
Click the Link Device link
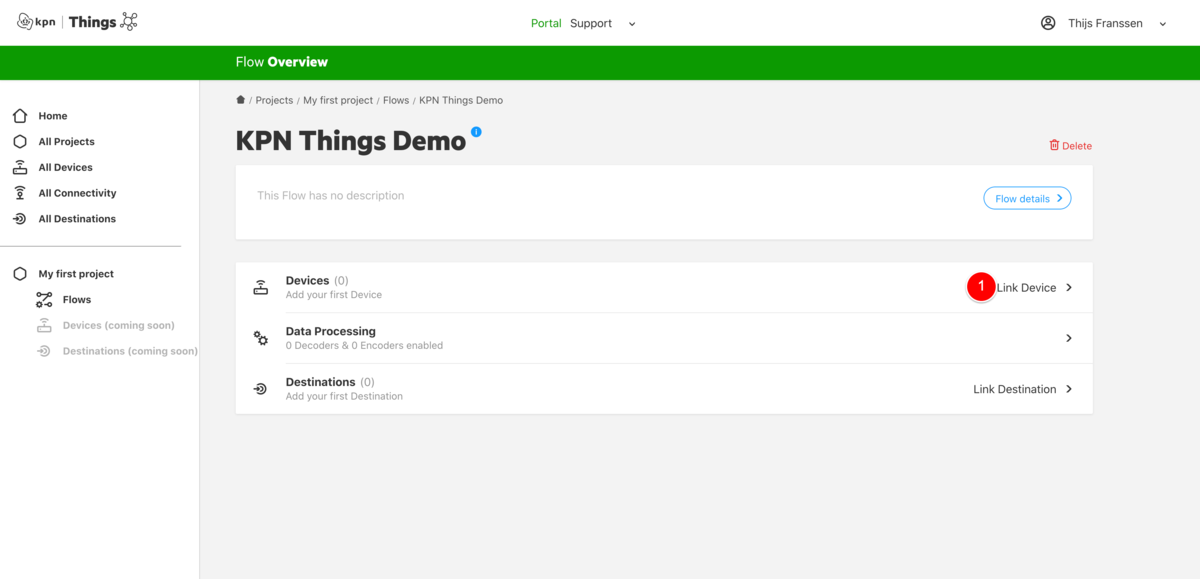tap(1026, 288)
